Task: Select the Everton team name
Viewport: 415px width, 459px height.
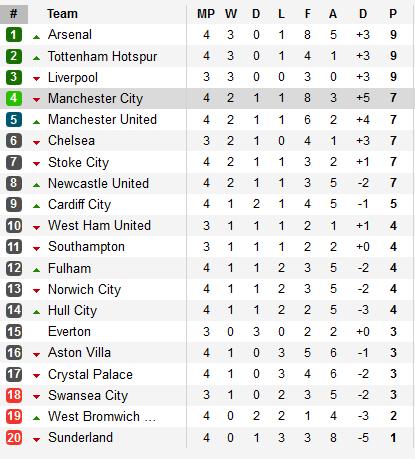Action: click(x=69, y=331)
